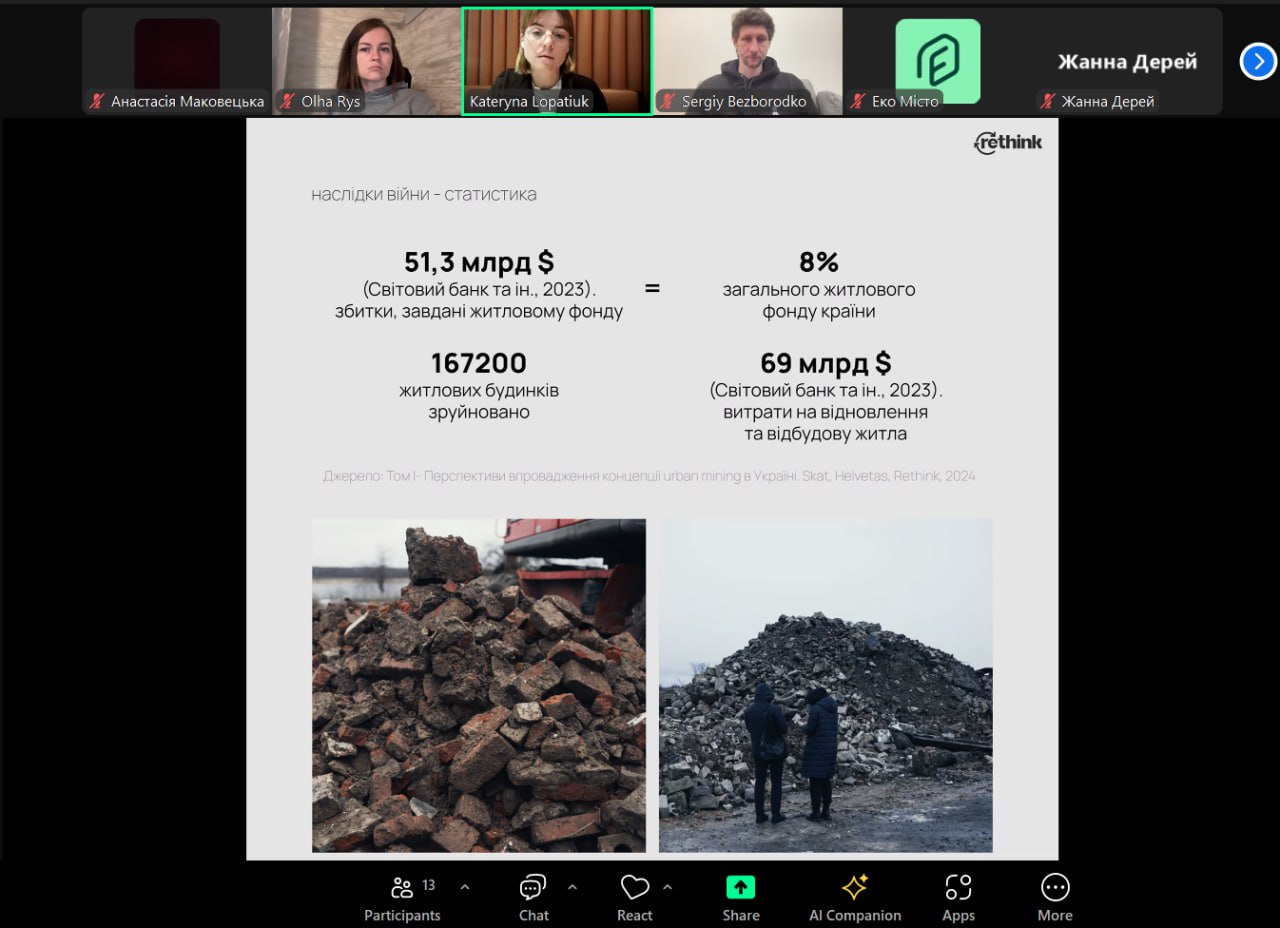Open the Participants panel
The image size is (1280, 928).
click(402, 897)
